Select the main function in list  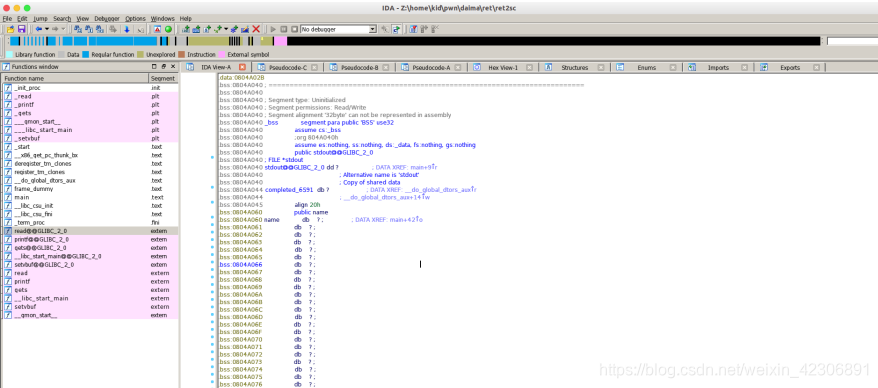pyautogui.click(x=90, y=197)
